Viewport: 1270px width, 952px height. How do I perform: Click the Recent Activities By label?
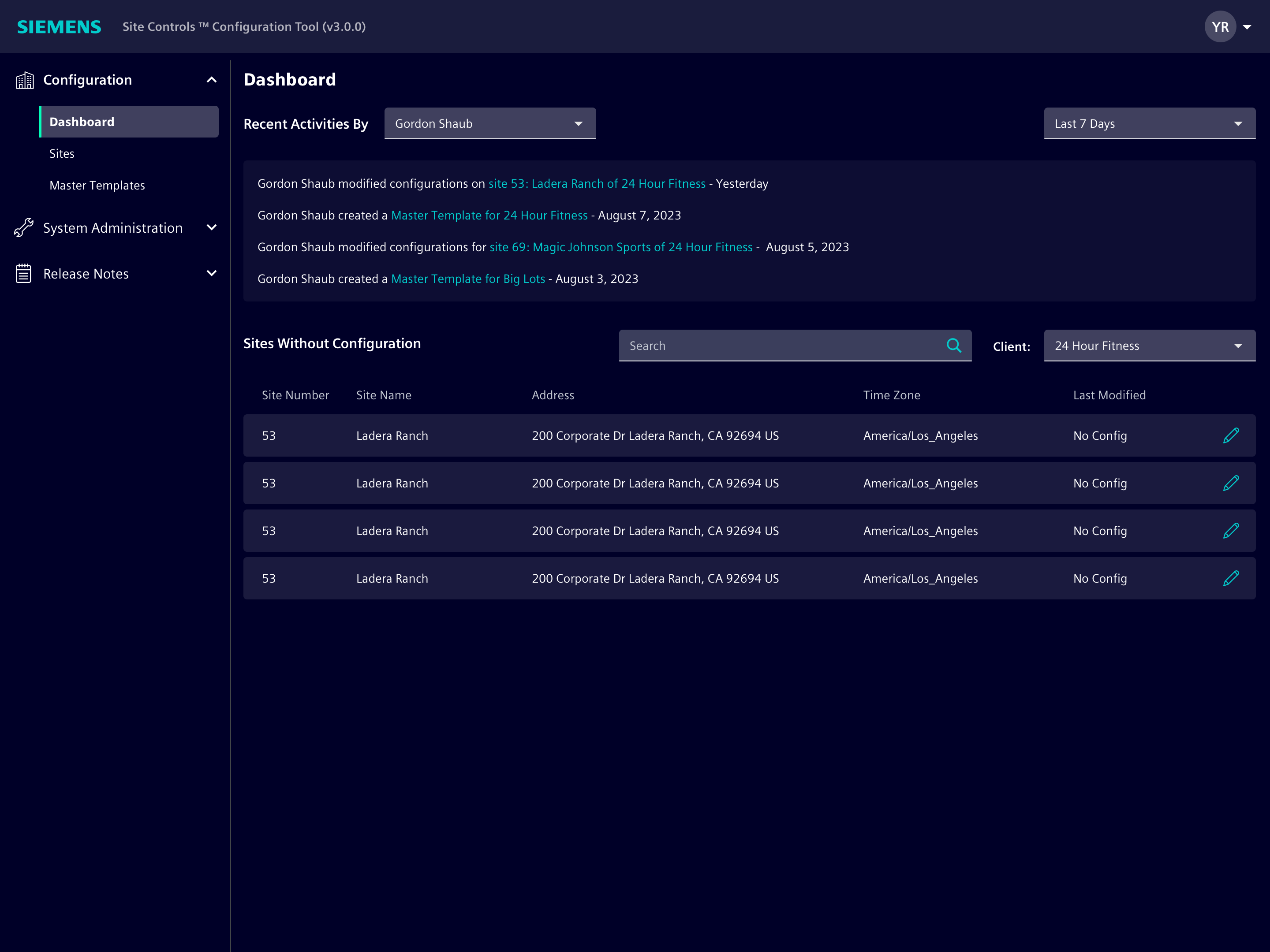(306, 124)
